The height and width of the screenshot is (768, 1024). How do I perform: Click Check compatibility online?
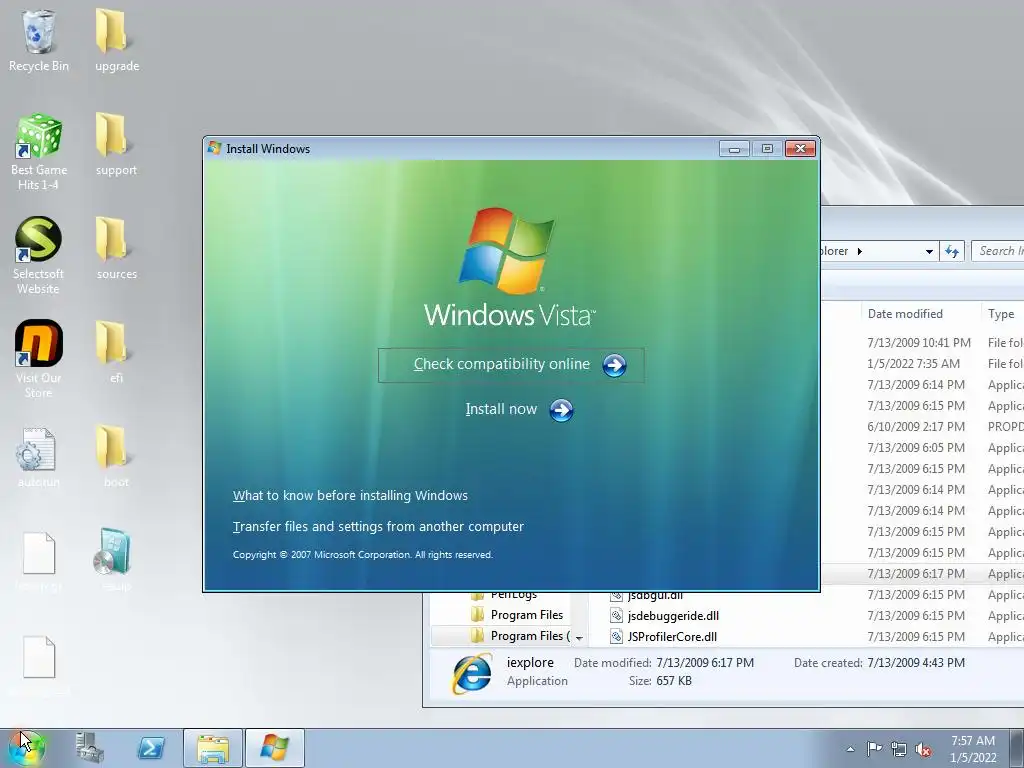click(511, 365)
